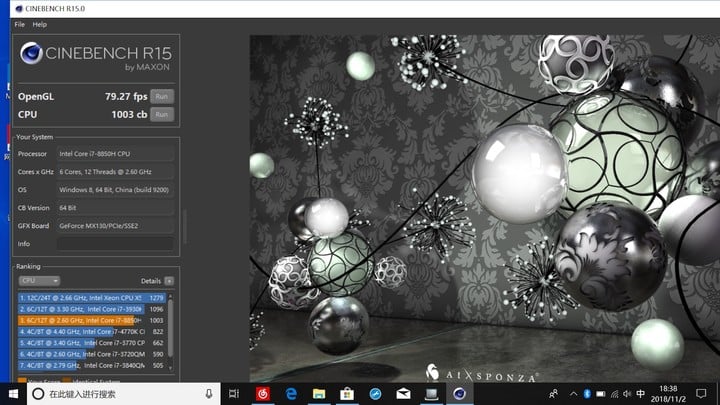The width and height of the screenshot is (720, 405).
Task: Select the highlighted i7-8850H ranking entry
Action: [x=90, y=320]
